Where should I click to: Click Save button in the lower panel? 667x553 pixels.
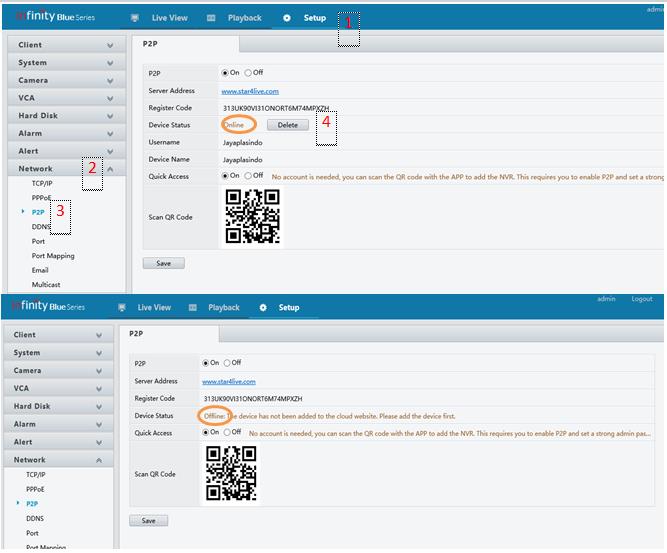click(x=148, y=521)
